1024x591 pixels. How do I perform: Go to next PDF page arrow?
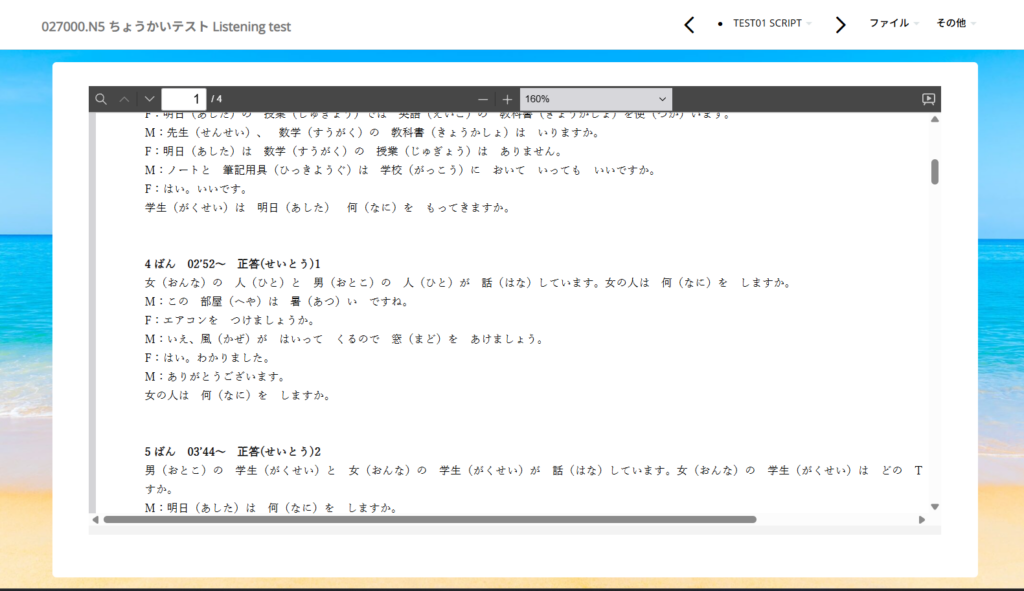pos(149,99)
